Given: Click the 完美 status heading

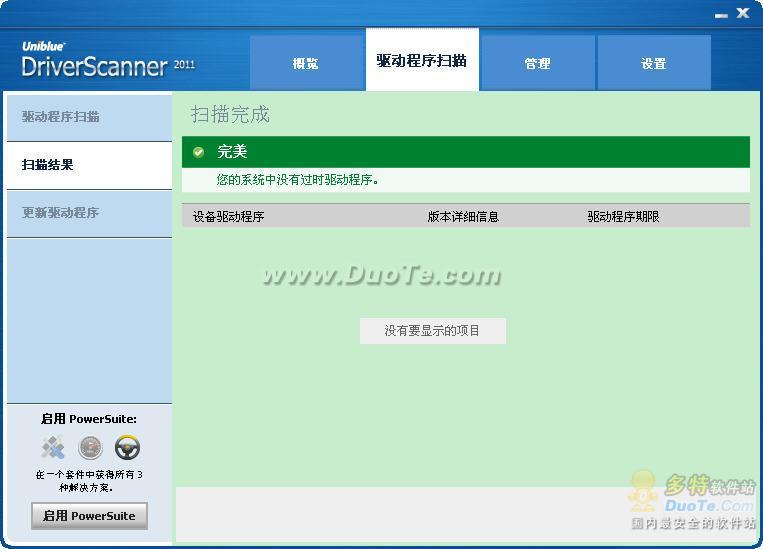Looking at the screenshot, I should (232, 151).
